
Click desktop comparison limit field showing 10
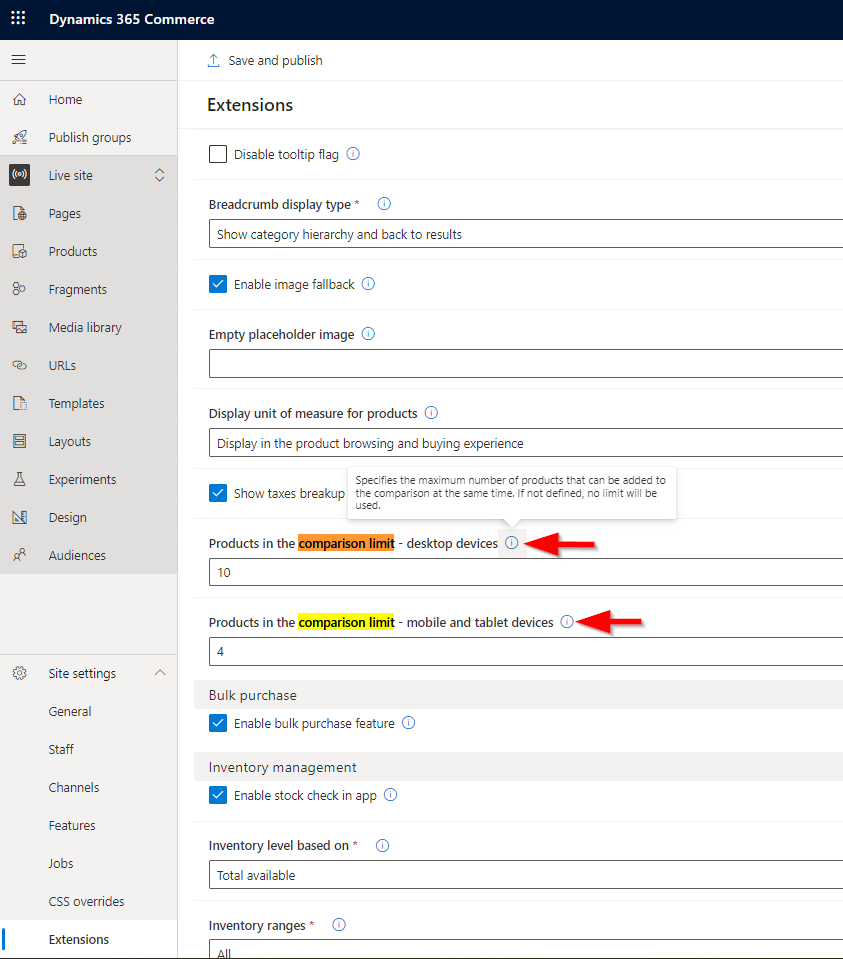tap(525, 572)
